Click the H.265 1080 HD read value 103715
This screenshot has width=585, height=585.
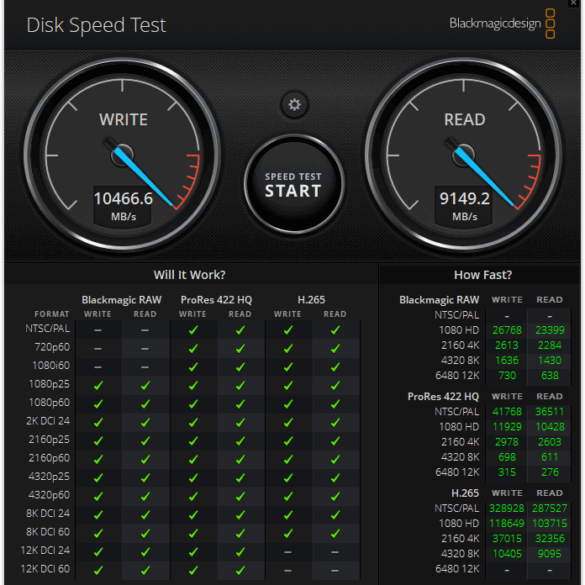[x=550, y=523]
